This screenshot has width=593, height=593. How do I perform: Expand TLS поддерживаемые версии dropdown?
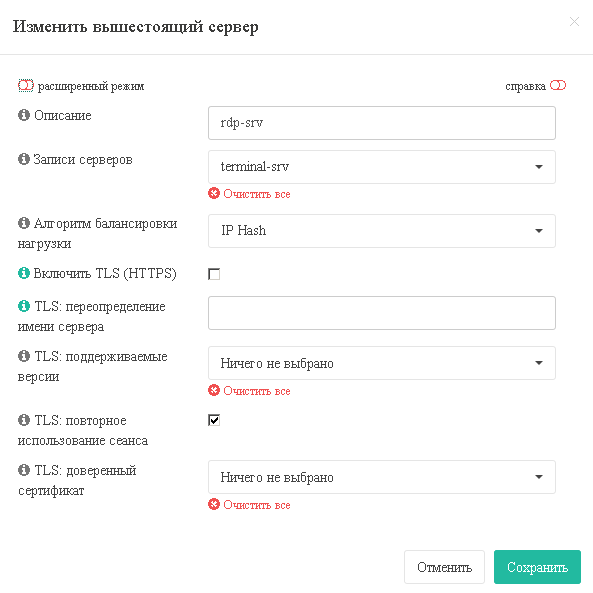click(382, 363)
